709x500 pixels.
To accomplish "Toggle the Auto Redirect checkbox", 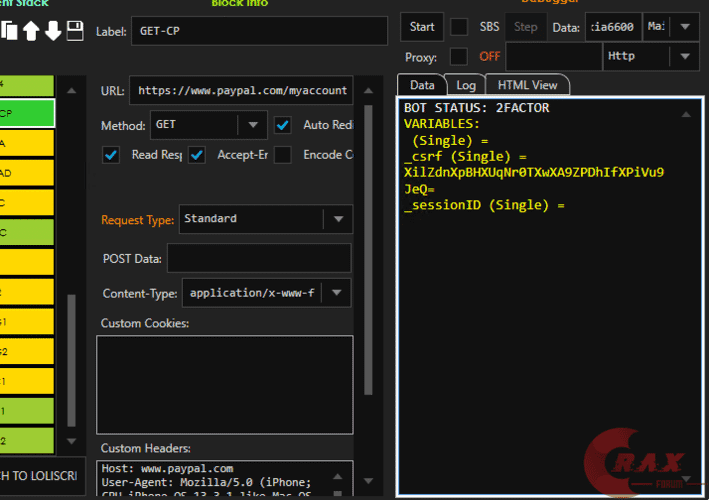I will coord(283,125).
